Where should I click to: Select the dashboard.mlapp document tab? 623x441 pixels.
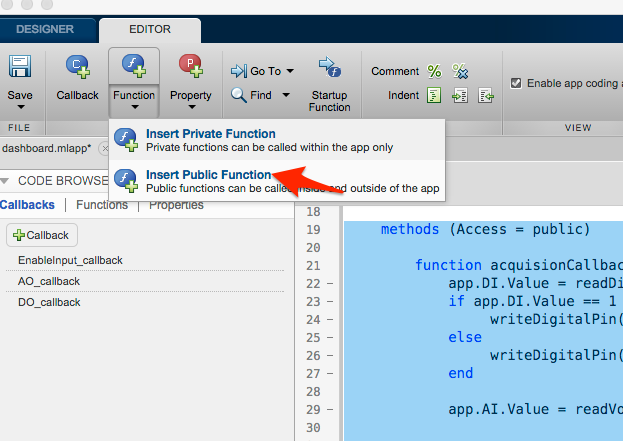[46, 148]
